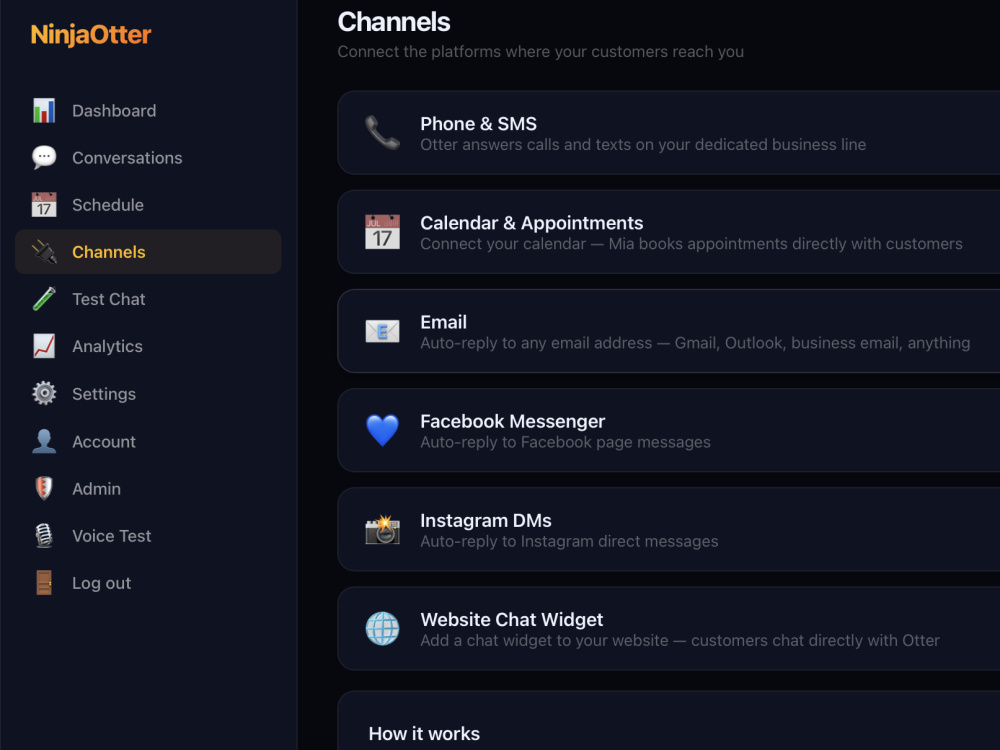Image resolution: width=1000 pixels, height=750 pixels.
Task: Click the Analytics chart icon
Action: pos(44,346)
